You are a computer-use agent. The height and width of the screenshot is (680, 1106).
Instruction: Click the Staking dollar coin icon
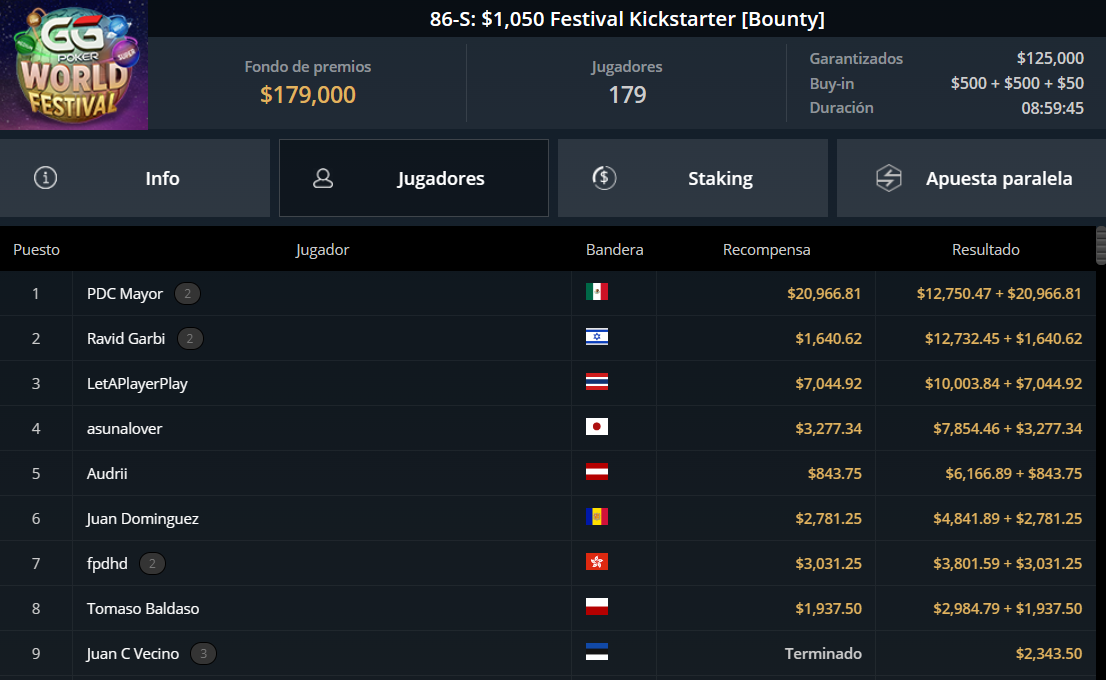(604, 178)
